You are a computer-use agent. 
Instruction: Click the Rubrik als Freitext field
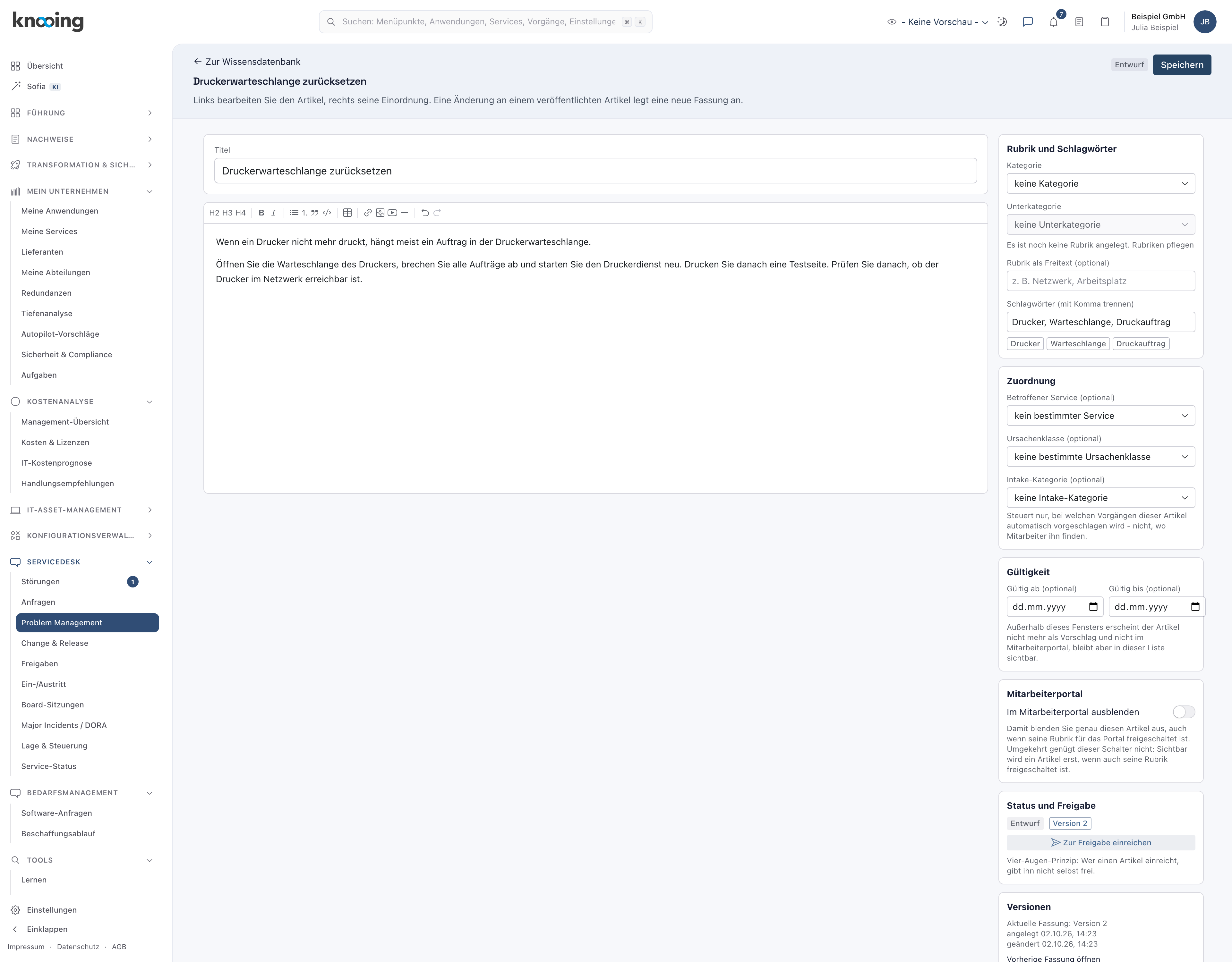[x=1100, y=281]
